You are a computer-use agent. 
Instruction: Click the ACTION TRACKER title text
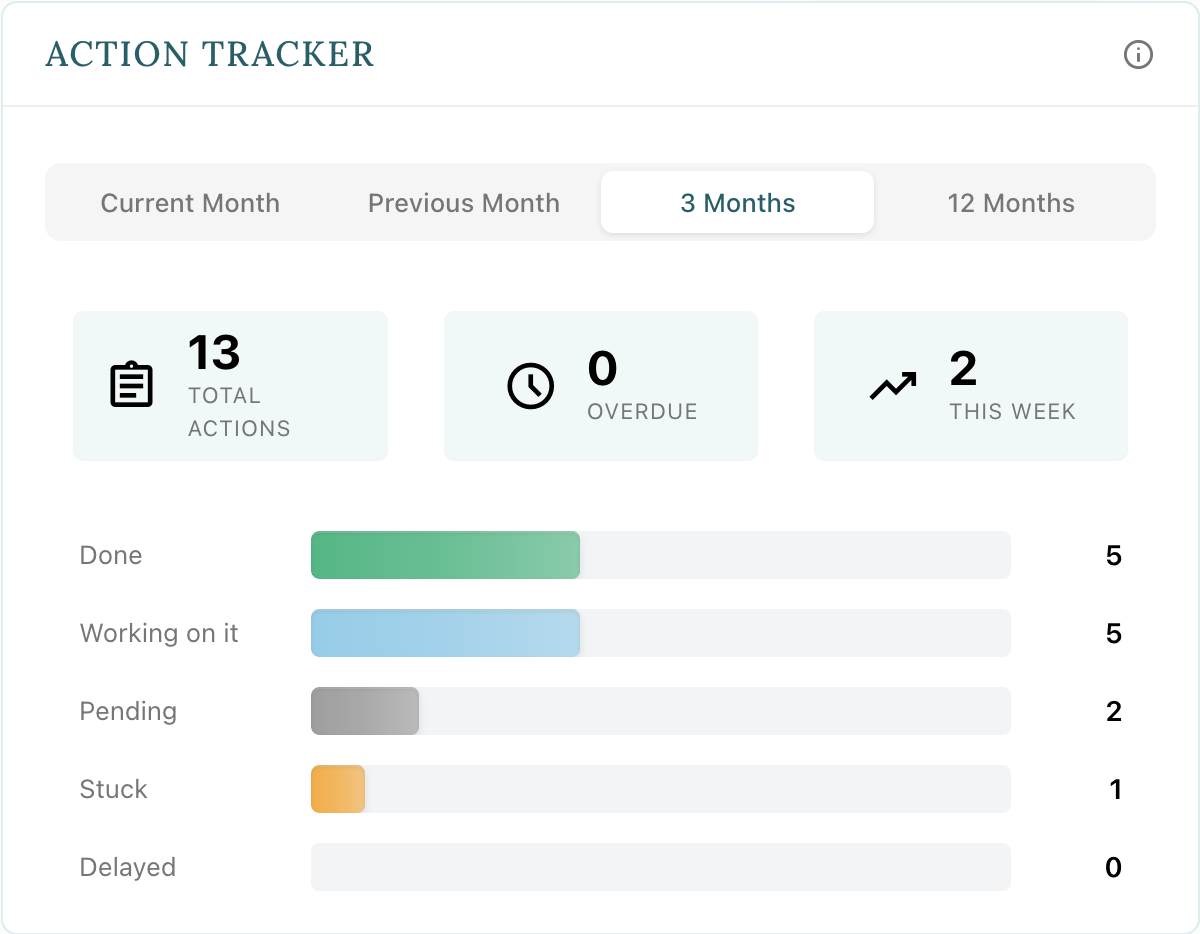click(209, 55)
